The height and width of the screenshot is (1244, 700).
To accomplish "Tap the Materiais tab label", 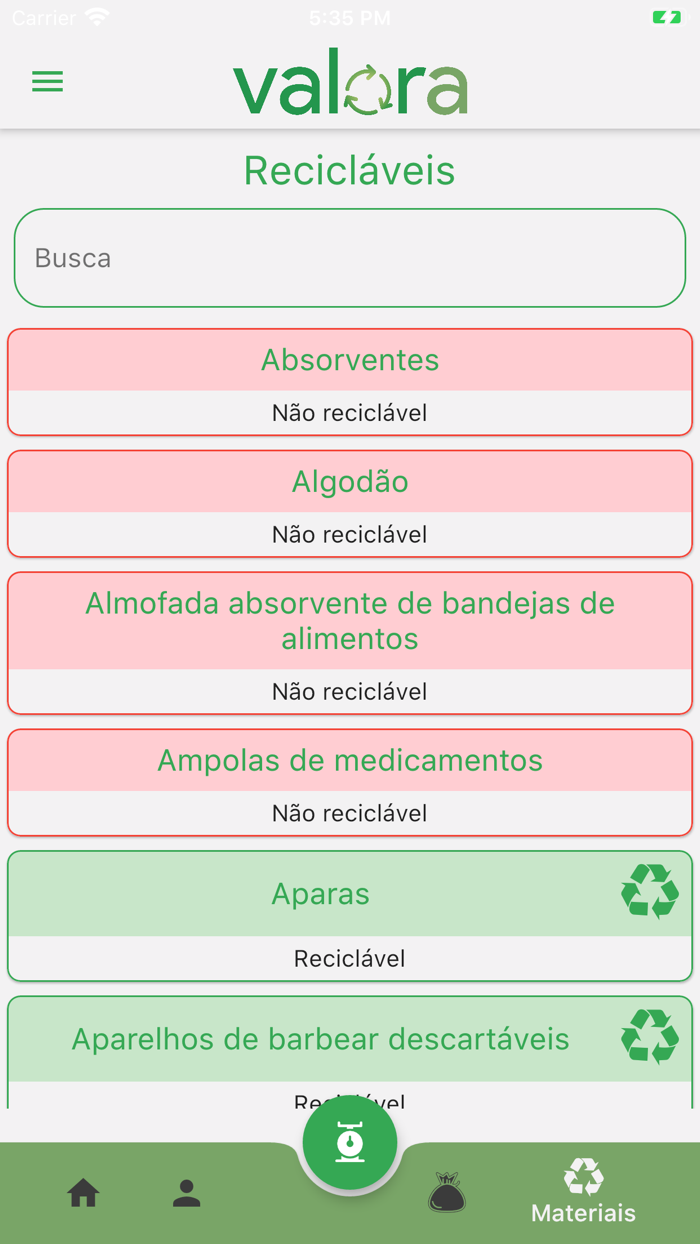I will (x=583, y=1212).
